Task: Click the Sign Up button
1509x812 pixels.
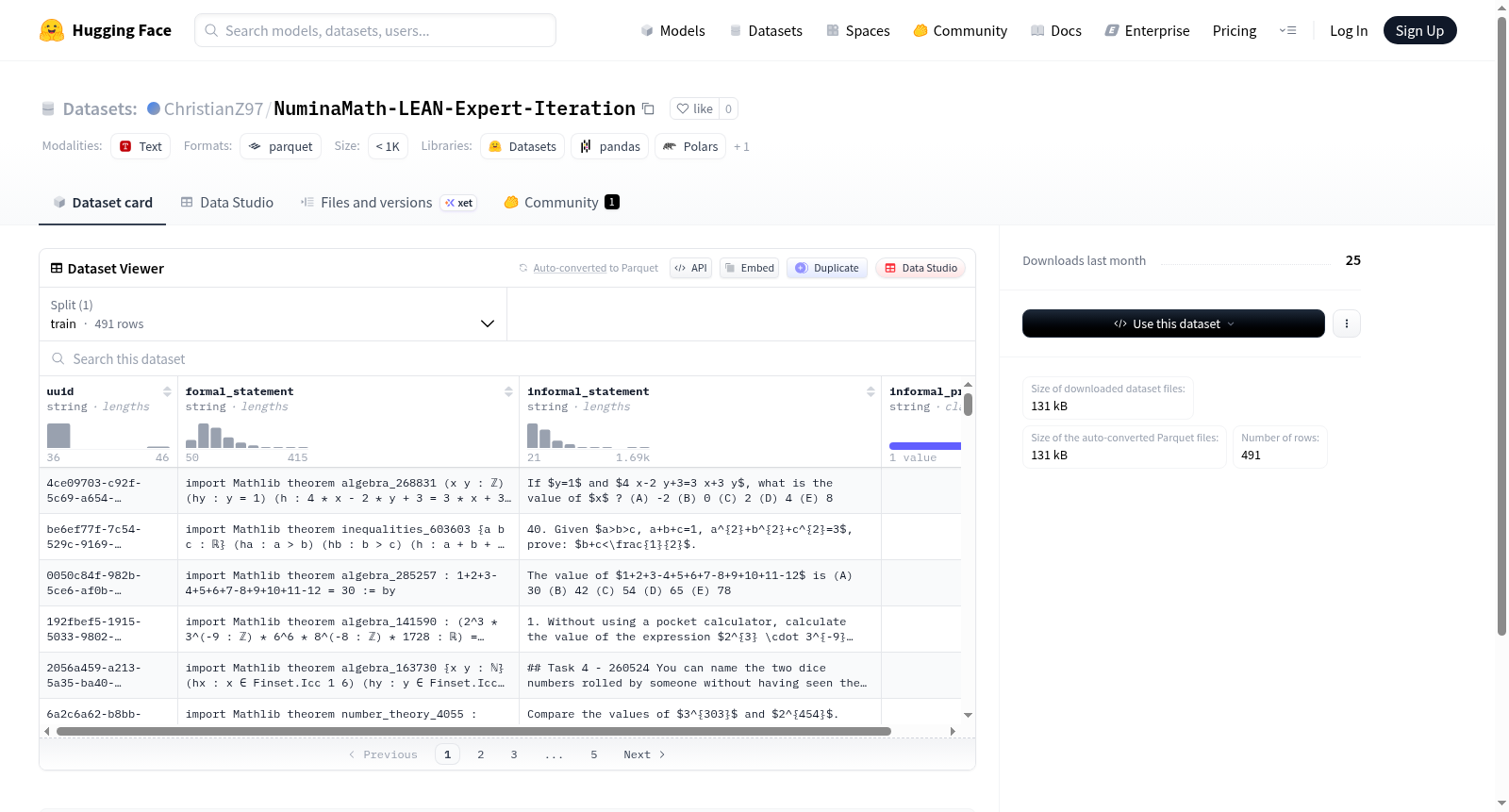Action: [1419, 30]
